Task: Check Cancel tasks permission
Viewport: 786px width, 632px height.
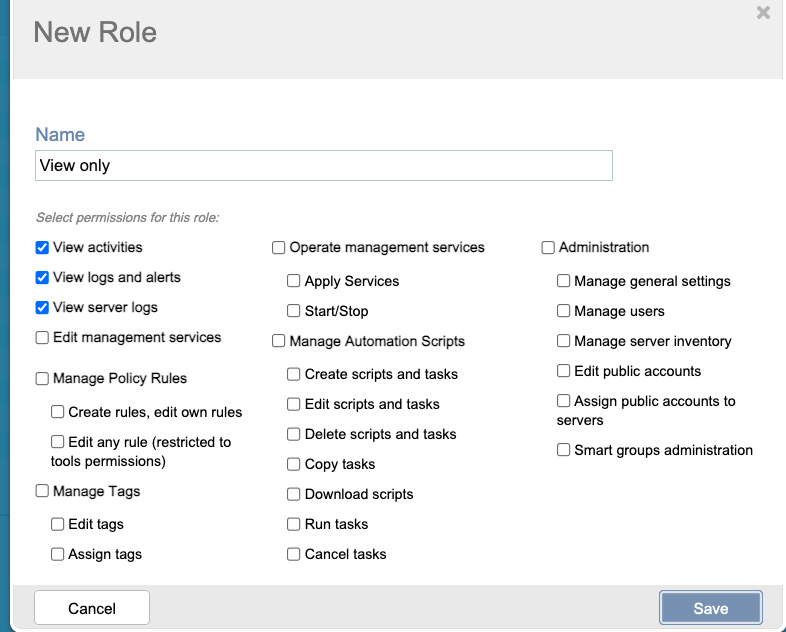Action: (x=294, y=554)
